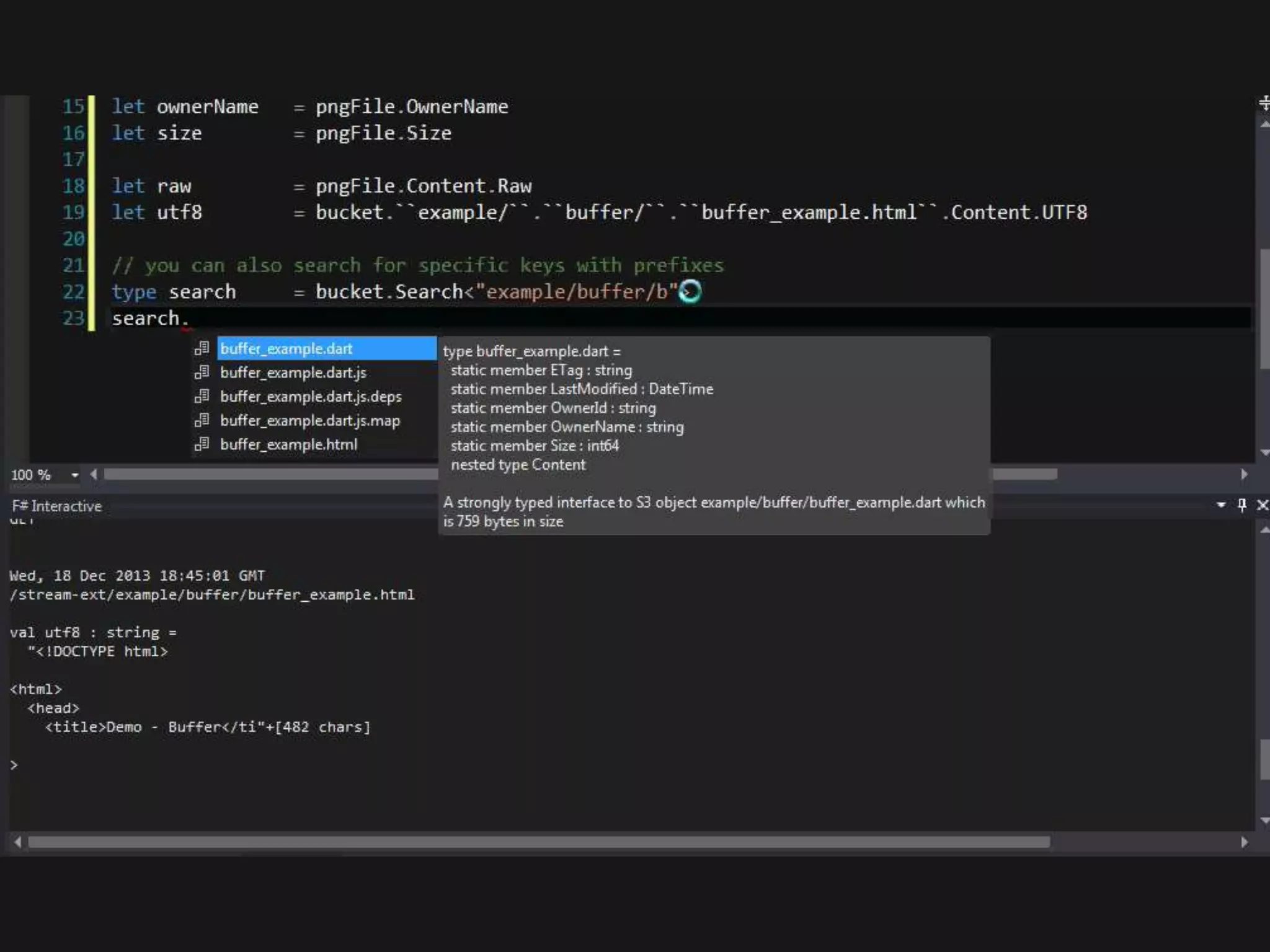
Task: Choose buffer_example.dart.js from completion list
Action: pos(293,372)
